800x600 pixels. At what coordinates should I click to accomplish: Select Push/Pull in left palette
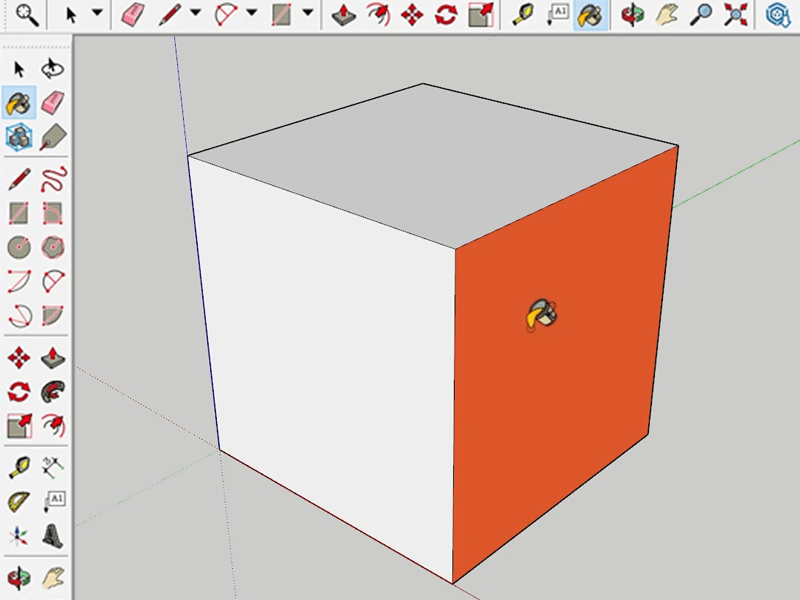(53, 358)
